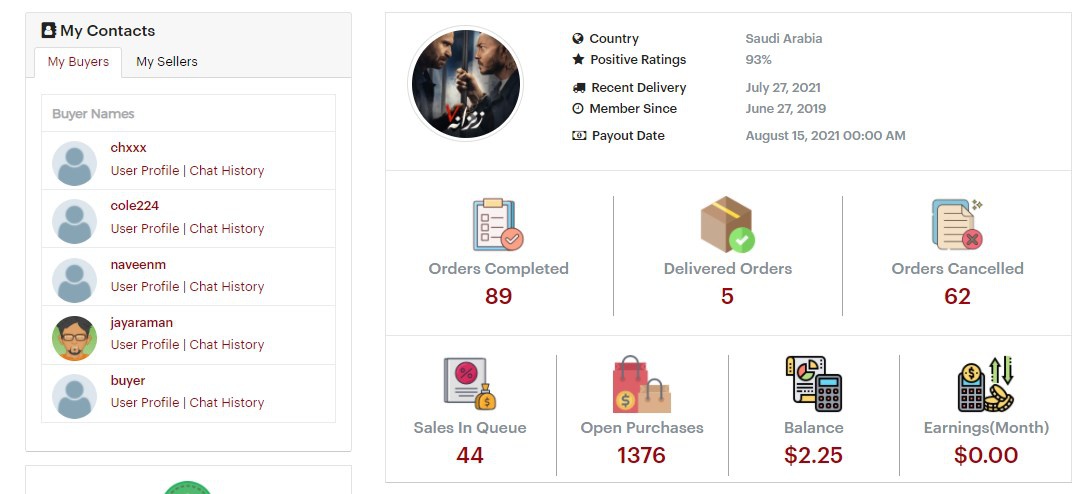This screenshot has width=1082, height=494.
Task: Click the Delivered Orders box icon
Action: (727, 225)
